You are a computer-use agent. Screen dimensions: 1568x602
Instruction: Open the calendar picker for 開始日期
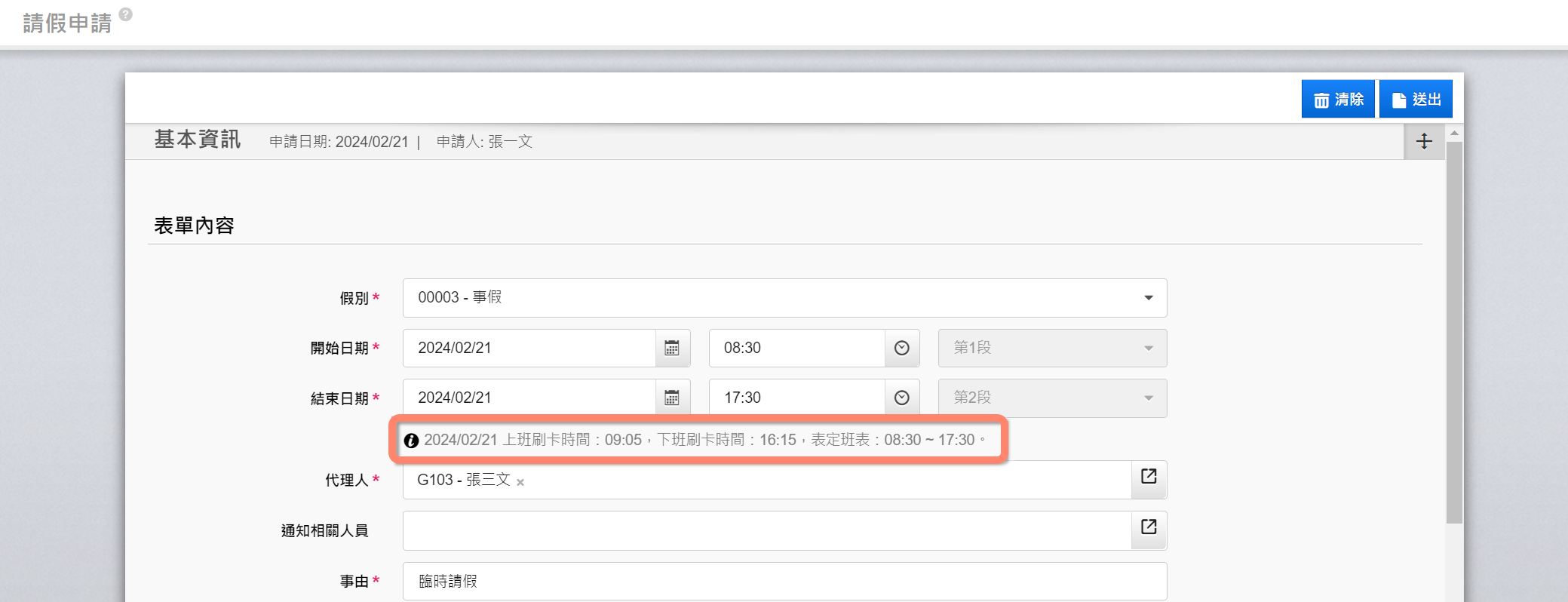click(x=672, y=348)
